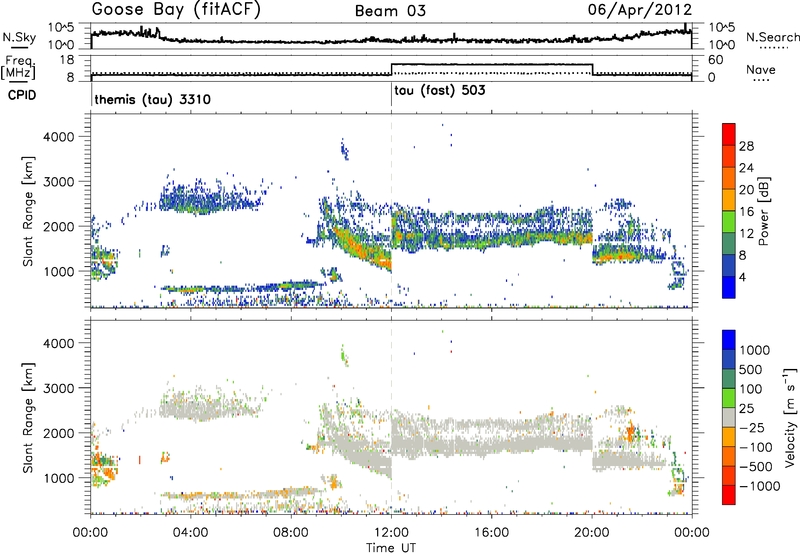The image size is (800, 554).
Task: Click the "-25" velocity colorbar label
Action: tap(752, 428)
